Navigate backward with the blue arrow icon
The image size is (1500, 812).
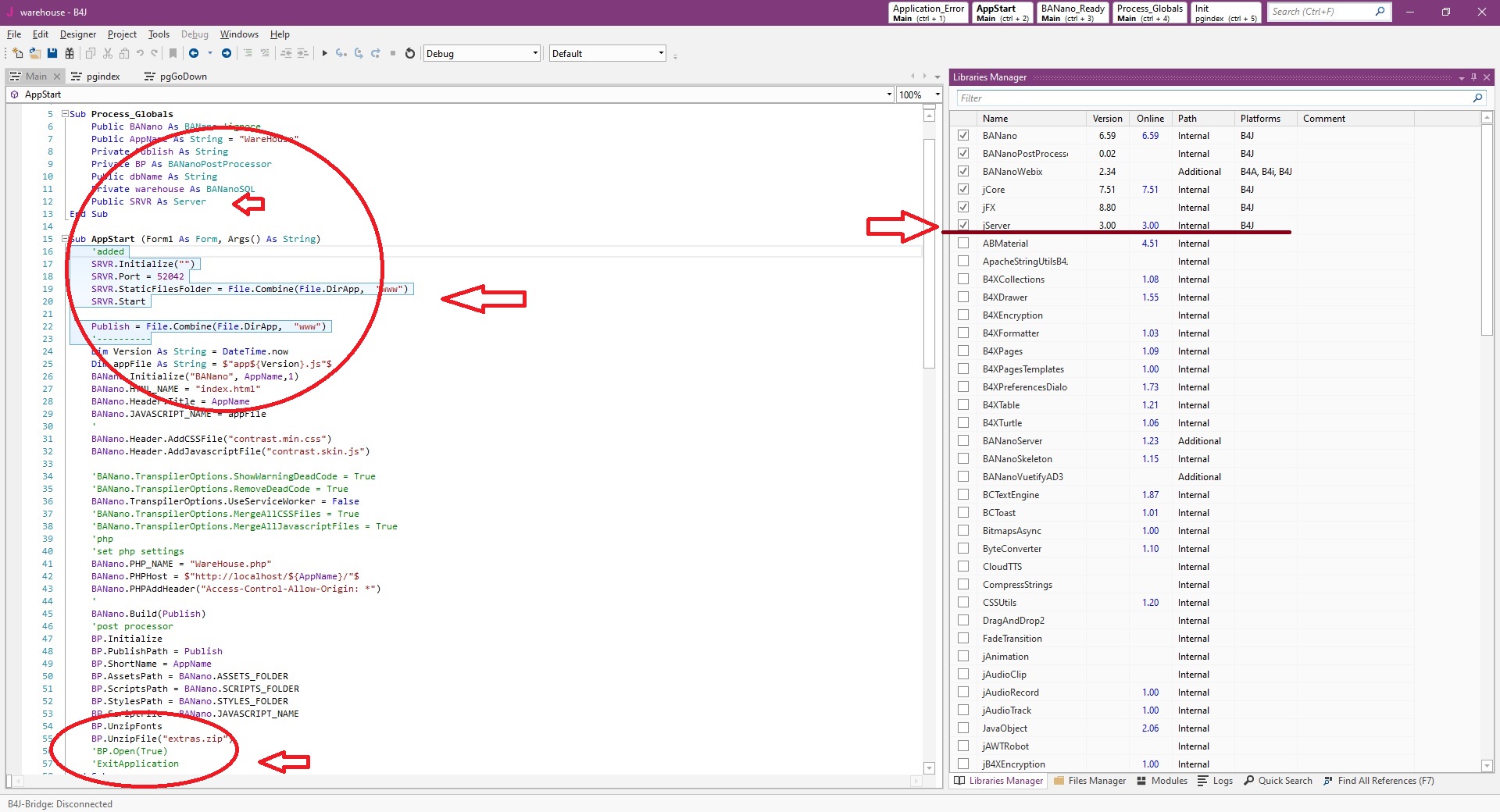click(x=194, y=53)
